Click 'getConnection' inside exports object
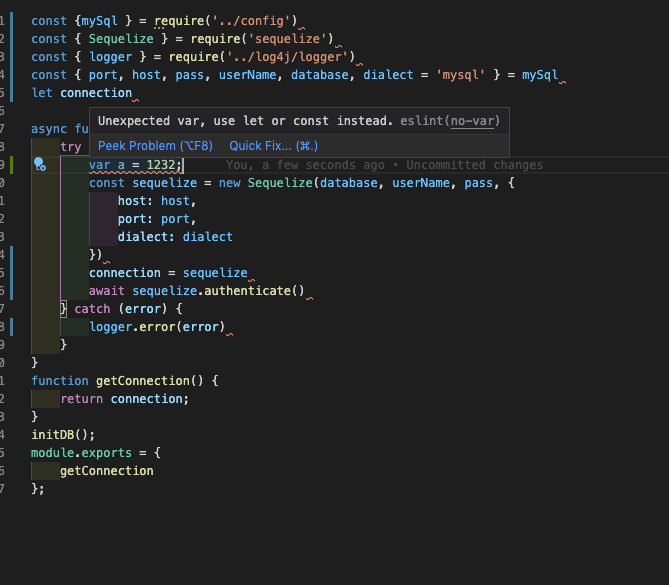This screenshot has width=669, height=585. point(107,471)
